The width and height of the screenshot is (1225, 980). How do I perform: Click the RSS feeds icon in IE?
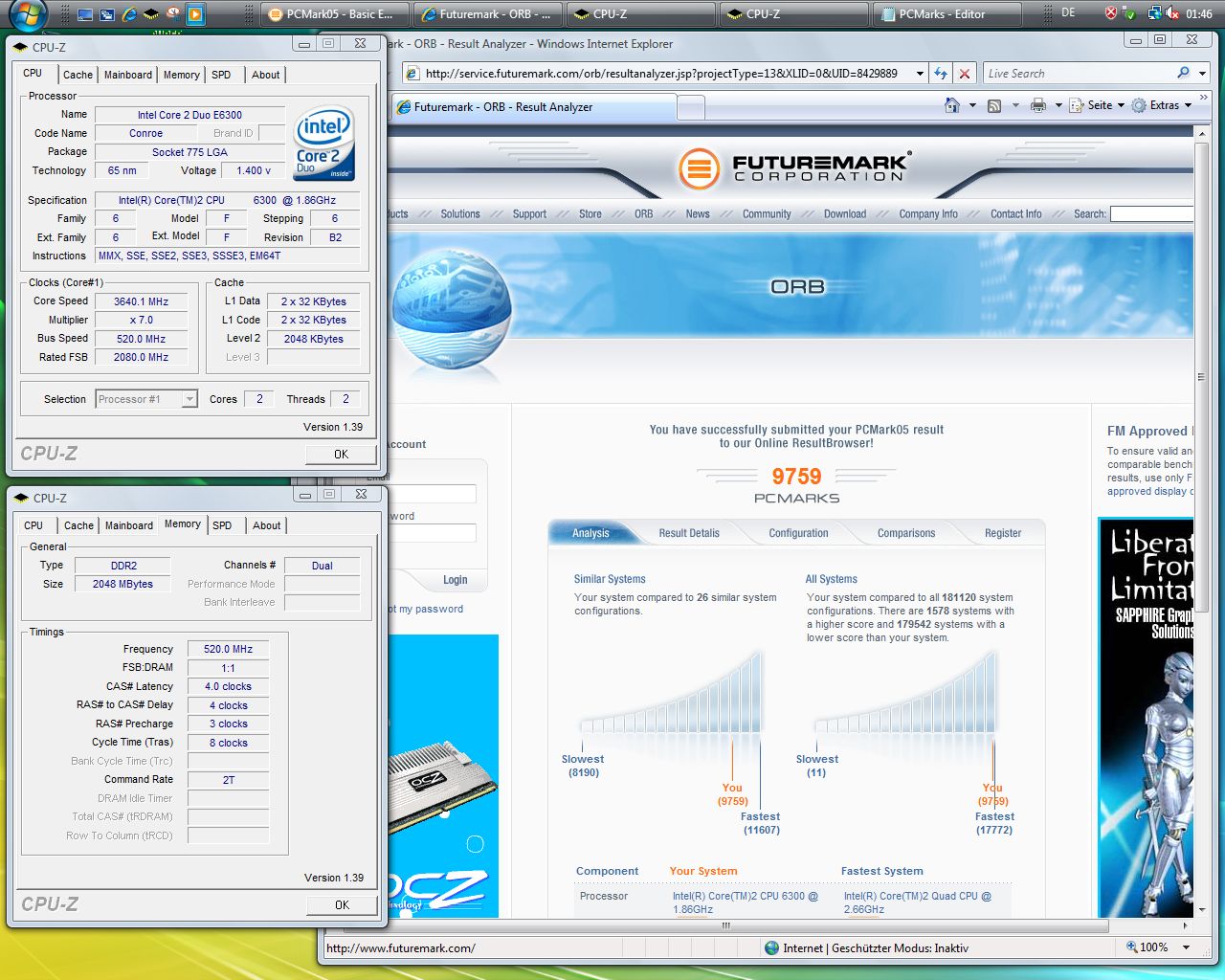coord(994,106)
